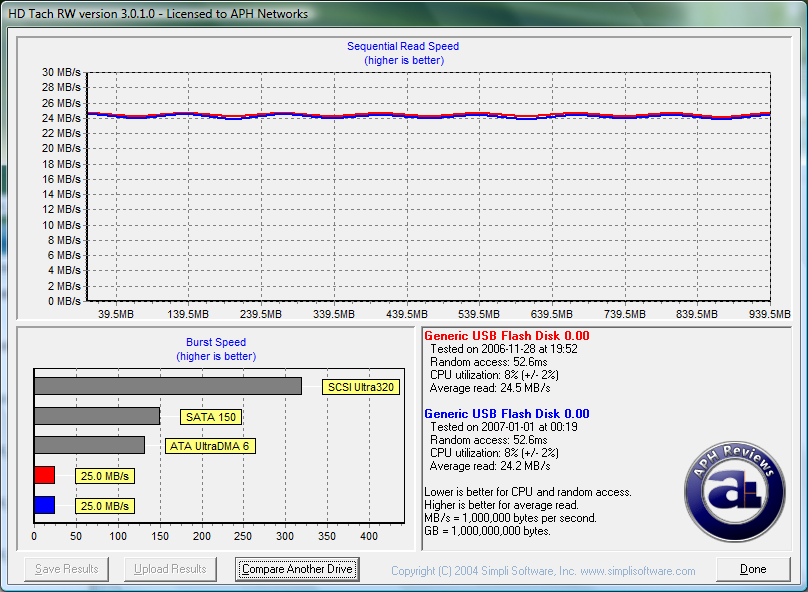Click the red Generic USB Flash Disk heading

click(x=506, y=336)
